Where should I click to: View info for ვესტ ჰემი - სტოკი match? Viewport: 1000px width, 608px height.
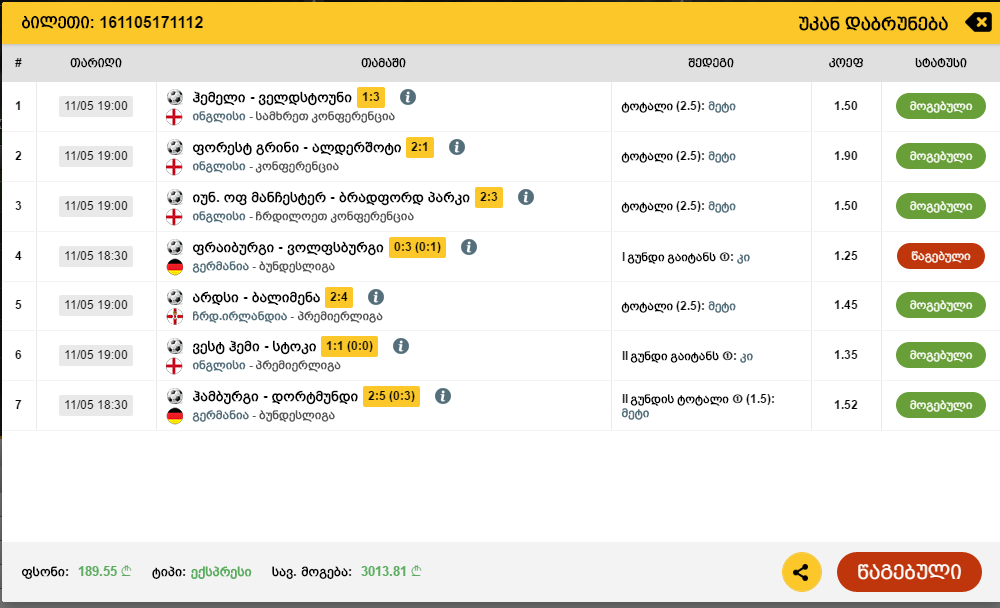point(401,346)
